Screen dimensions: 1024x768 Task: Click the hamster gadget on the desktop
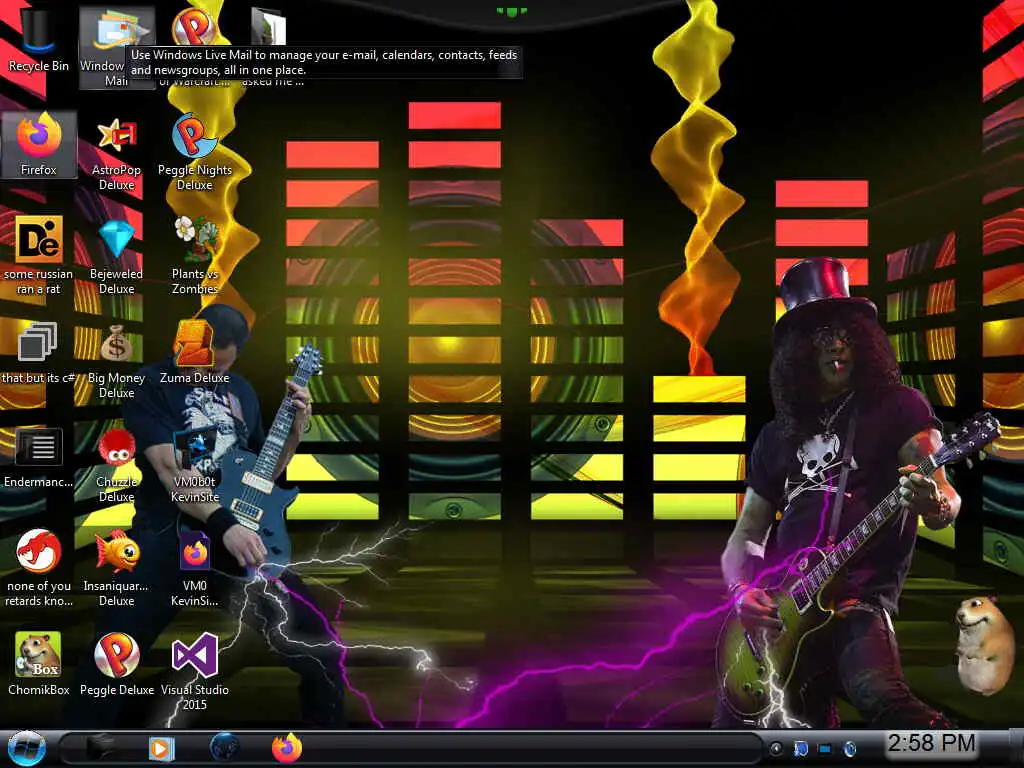coord(984,645)
